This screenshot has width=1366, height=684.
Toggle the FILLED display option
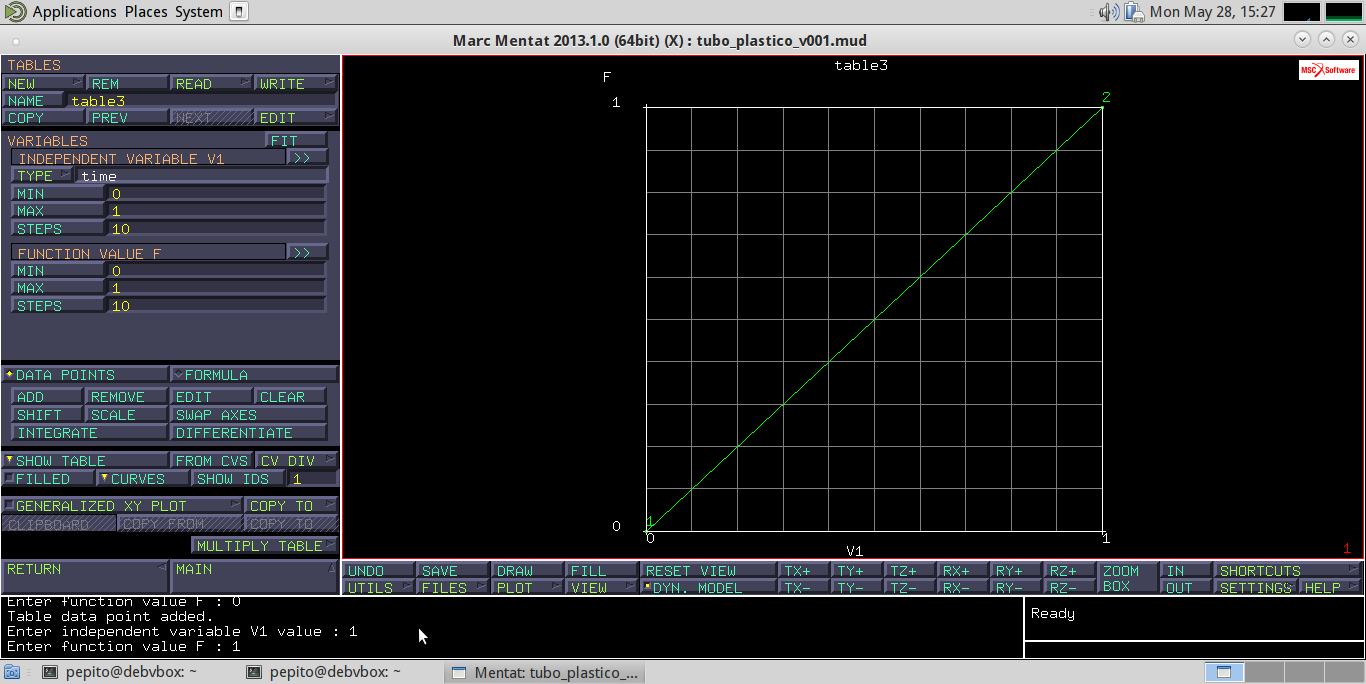click(50, 479)
